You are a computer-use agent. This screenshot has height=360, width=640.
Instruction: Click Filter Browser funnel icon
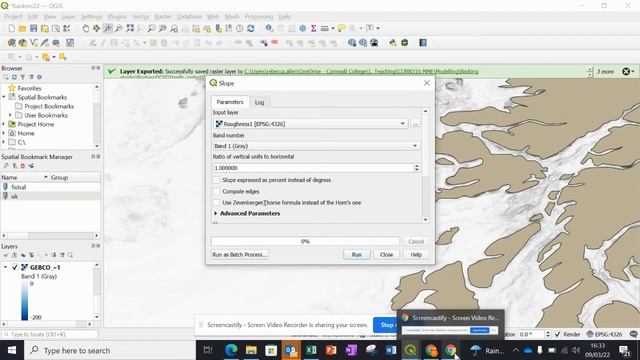(22, 77)
